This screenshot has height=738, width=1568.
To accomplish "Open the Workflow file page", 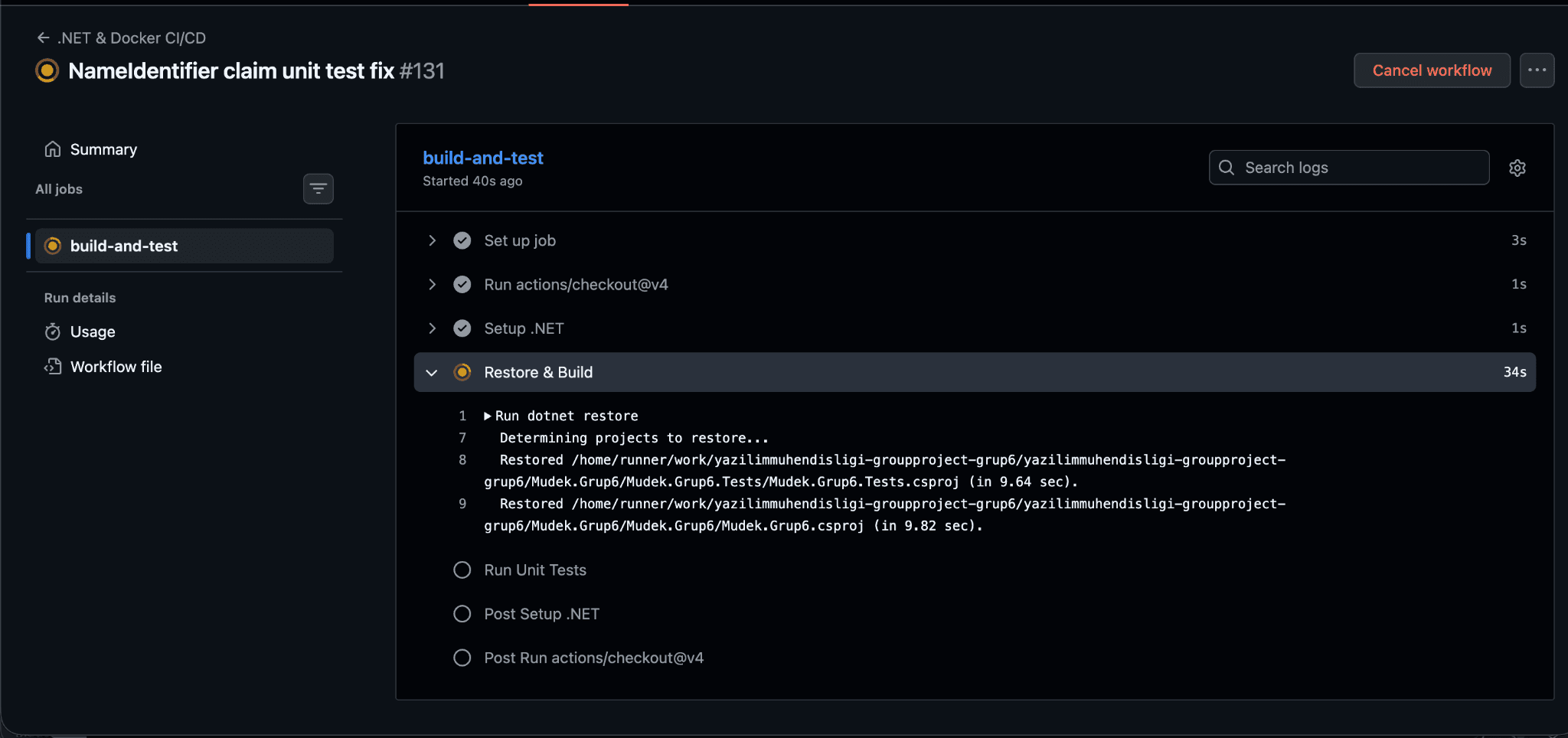I will tap(116, 367).
